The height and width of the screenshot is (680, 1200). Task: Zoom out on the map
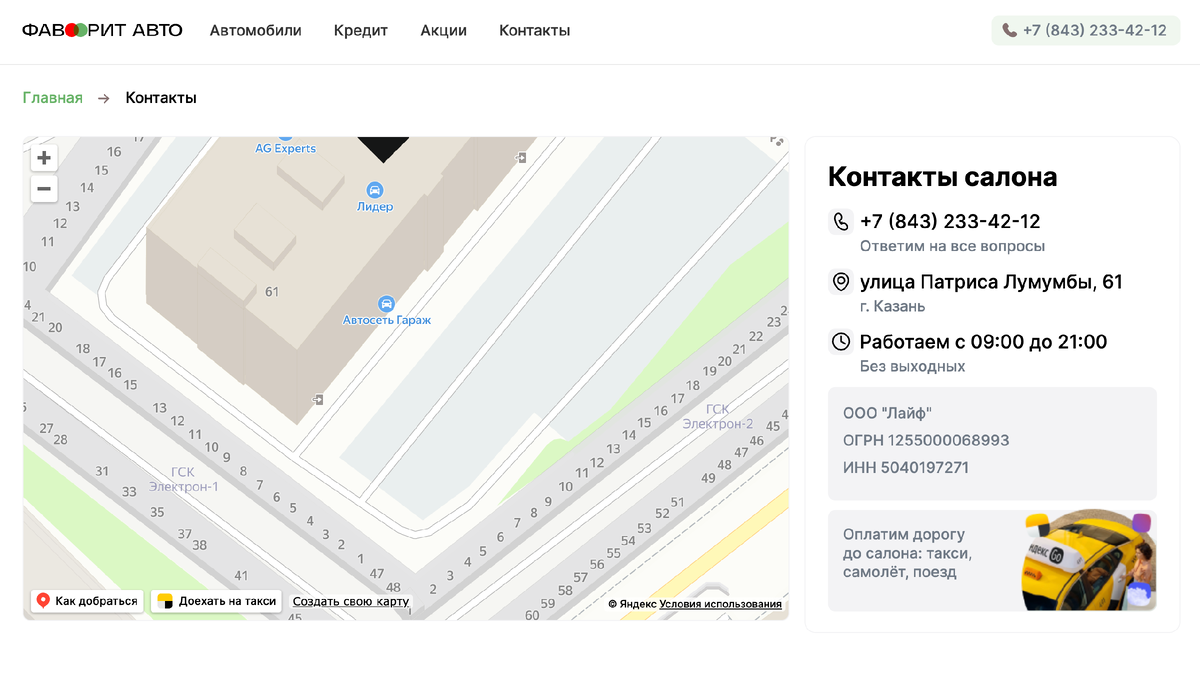(x=44, y=188)
